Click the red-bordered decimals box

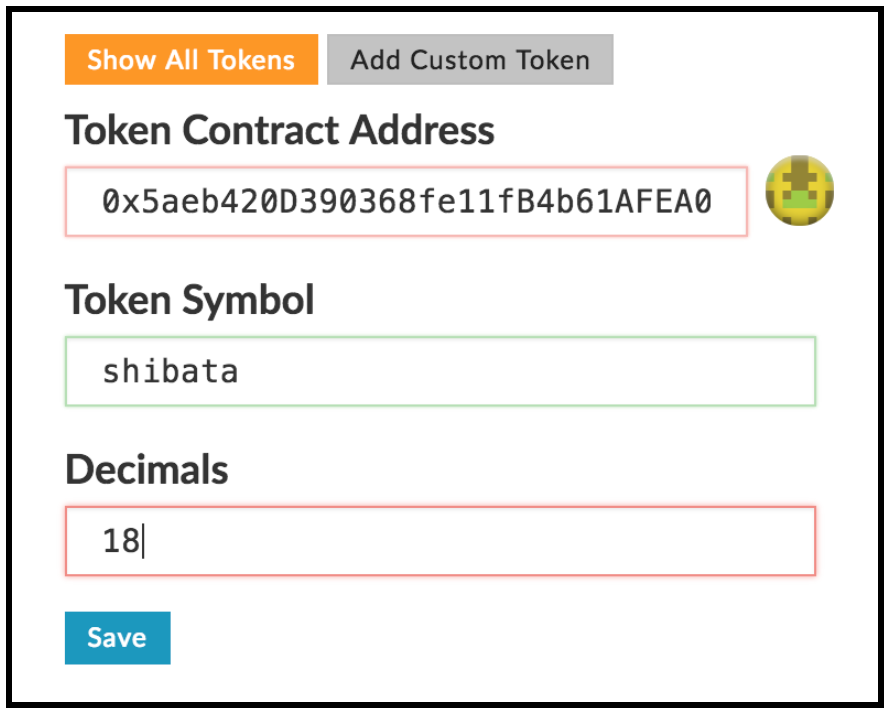[x=440, y=541]
